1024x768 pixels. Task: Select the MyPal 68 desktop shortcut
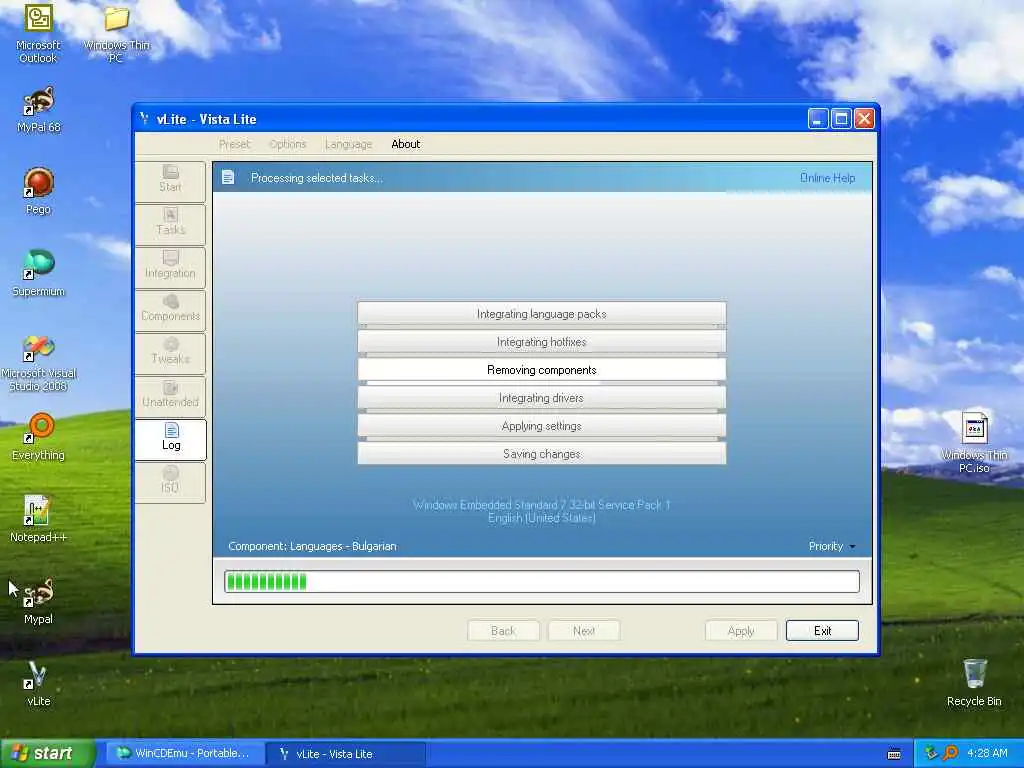pyautogui.click(x=39, y=110)
